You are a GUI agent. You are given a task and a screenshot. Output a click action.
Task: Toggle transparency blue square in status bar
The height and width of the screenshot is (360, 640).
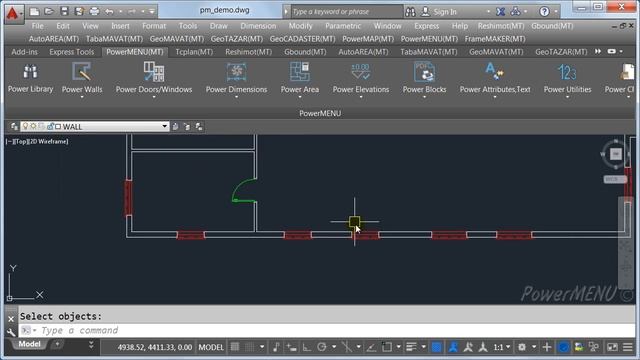[436, 347]
